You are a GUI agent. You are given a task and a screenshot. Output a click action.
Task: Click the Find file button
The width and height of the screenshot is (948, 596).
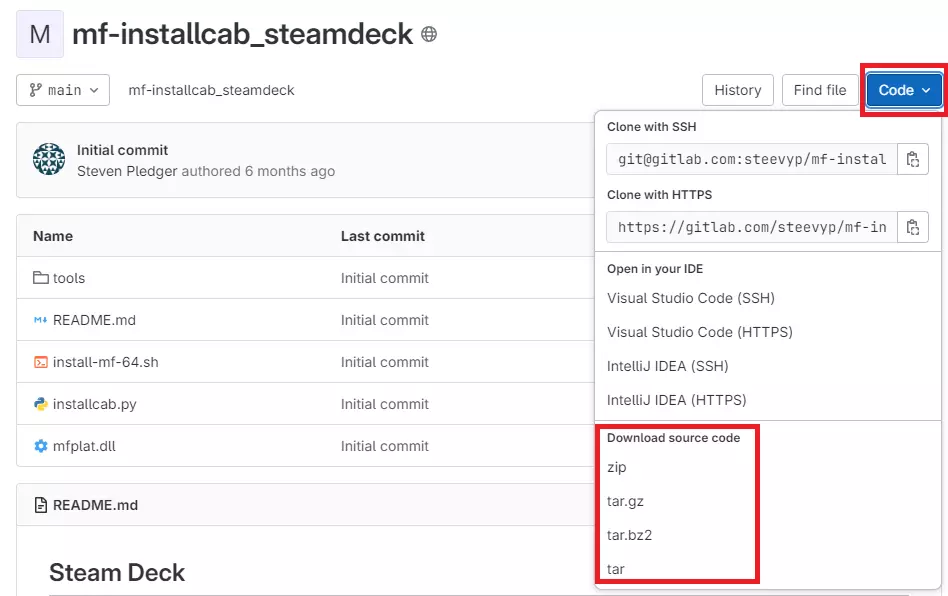pyautogui.click(x=819, y=90)
